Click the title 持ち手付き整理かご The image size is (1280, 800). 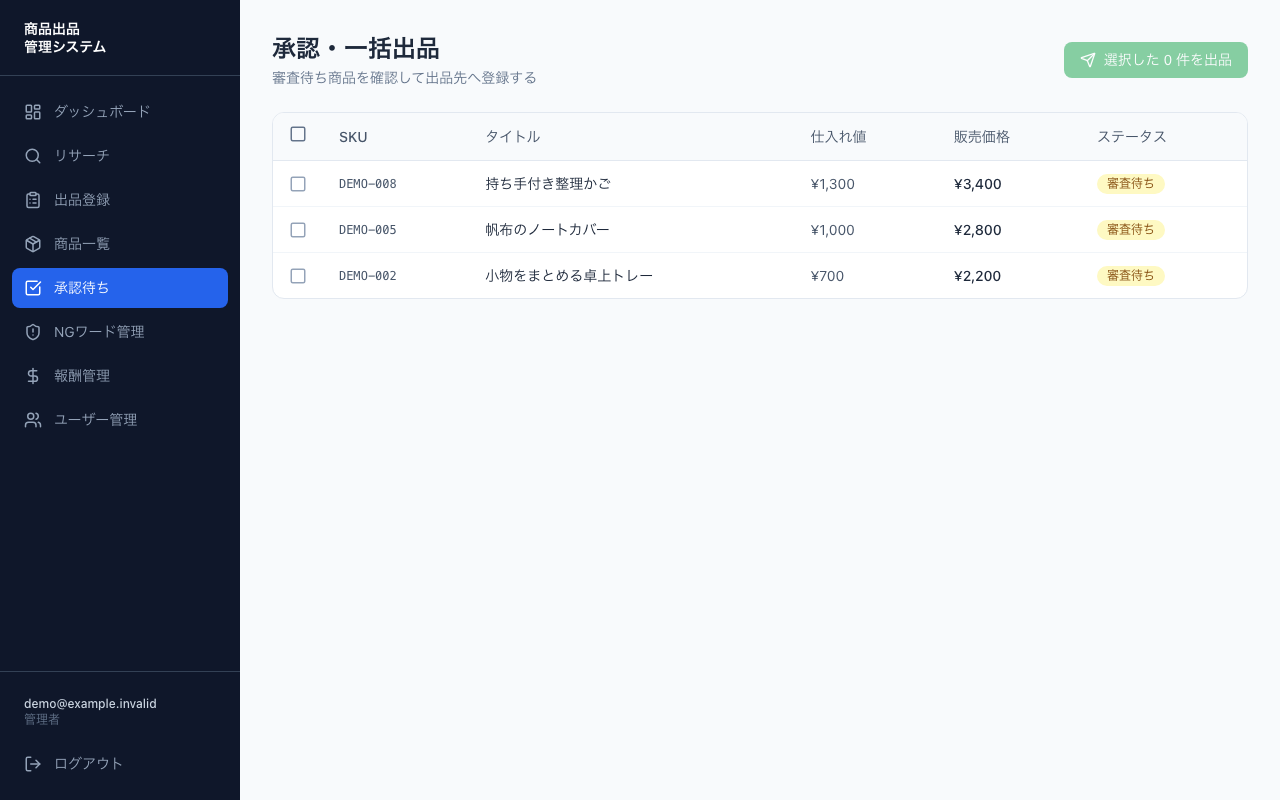548,184
